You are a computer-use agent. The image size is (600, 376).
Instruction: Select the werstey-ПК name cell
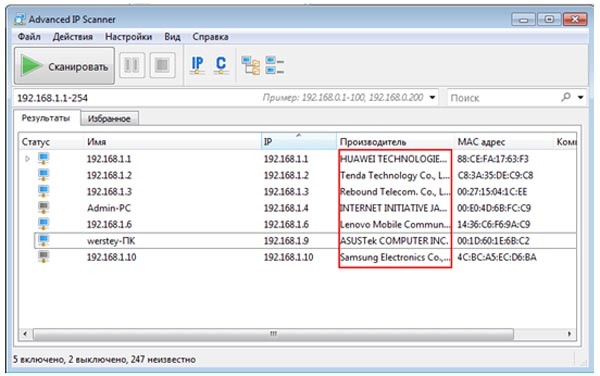coord(111,241)
